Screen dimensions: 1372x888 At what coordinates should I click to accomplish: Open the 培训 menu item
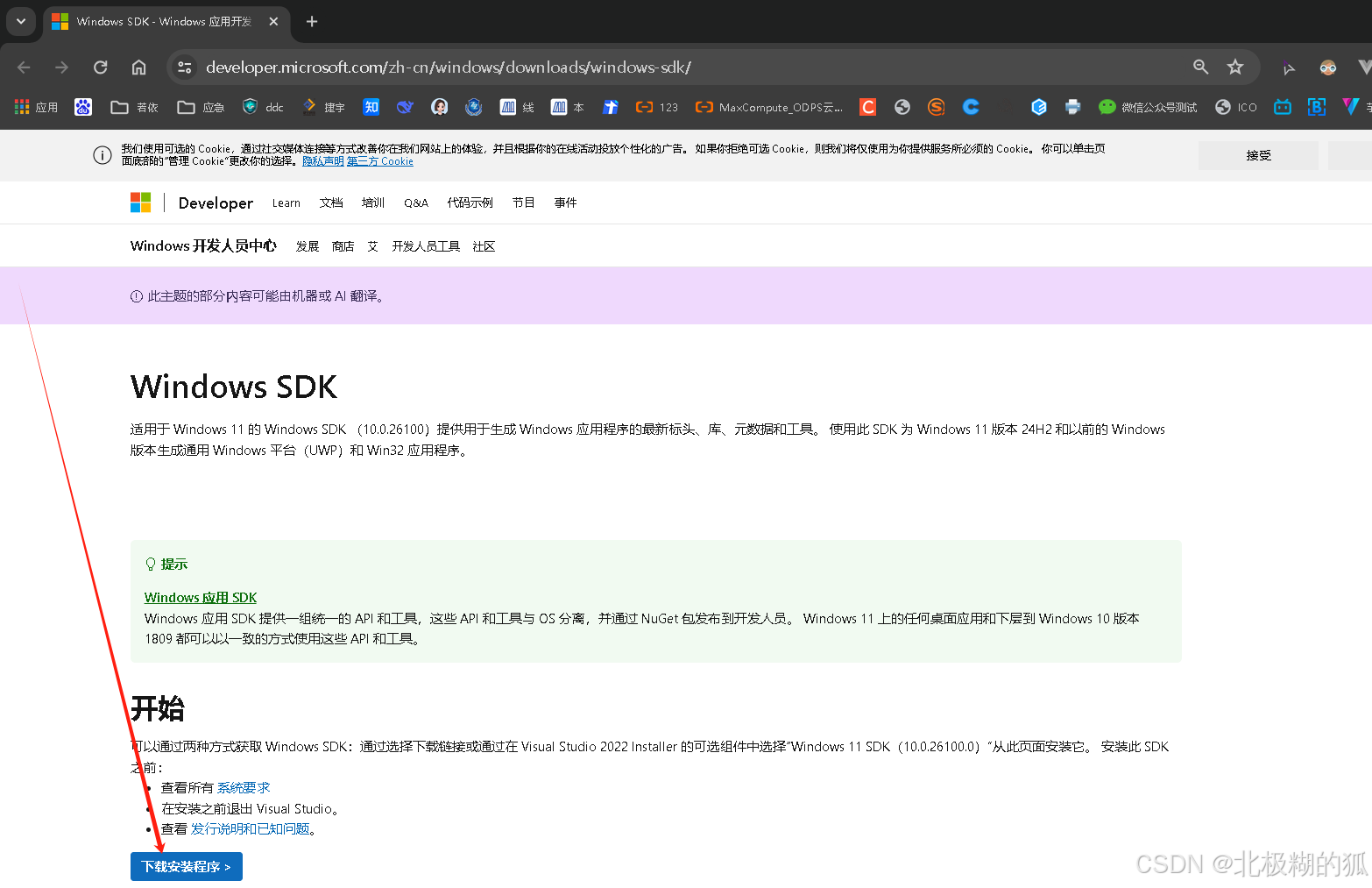(x=373, y=202)
